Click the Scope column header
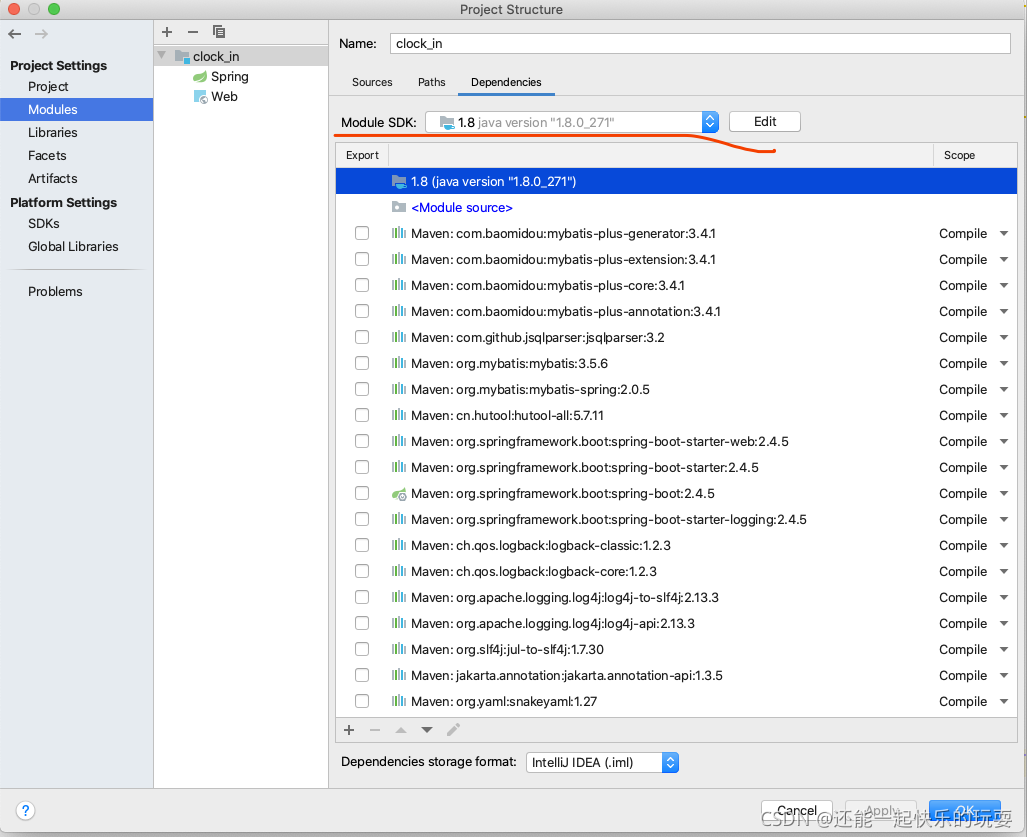 960,155
